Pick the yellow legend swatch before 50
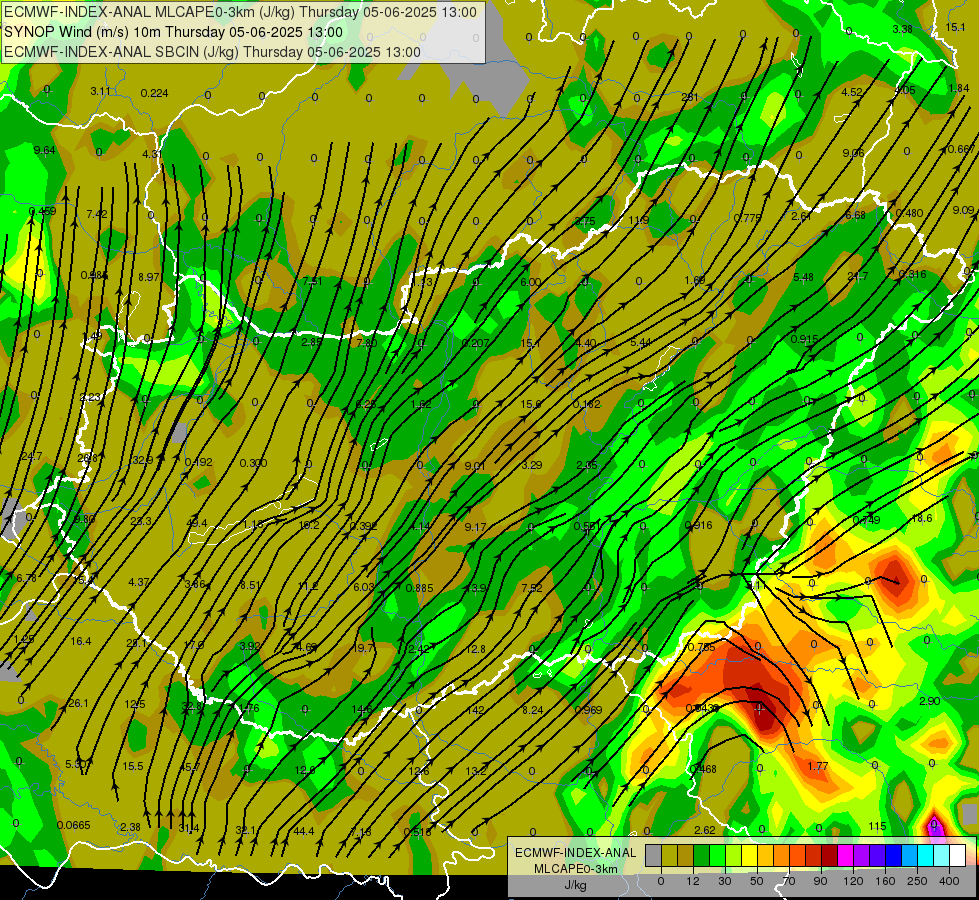Screen dimensions: 979x900 [750, 855]
